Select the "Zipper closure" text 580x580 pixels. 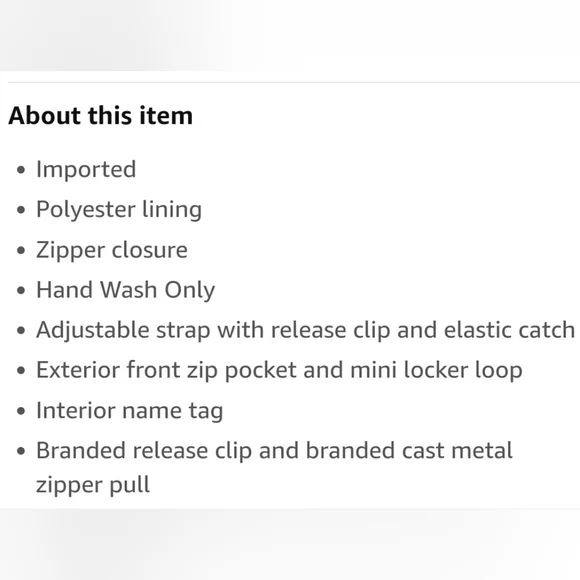(112, 250)
